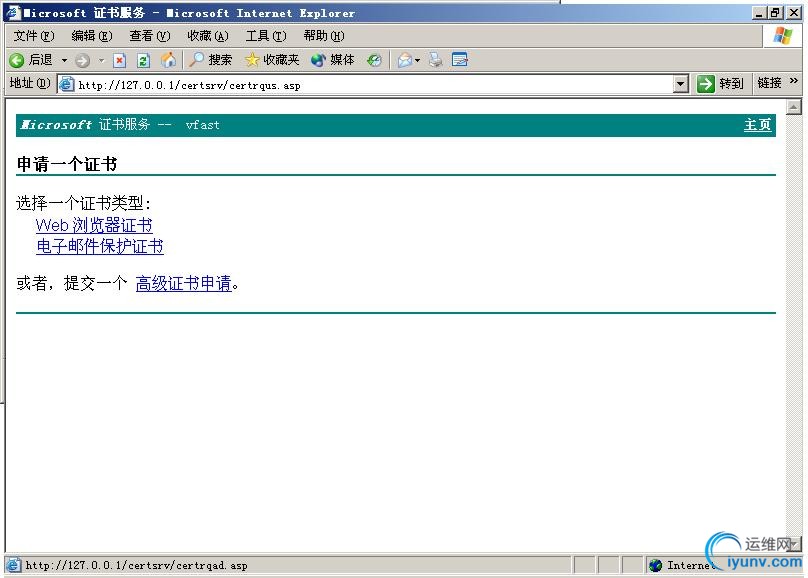808x578 pixels.
Task: Expand Links chevron at toolbar end
Action: (x=794, y=81)
